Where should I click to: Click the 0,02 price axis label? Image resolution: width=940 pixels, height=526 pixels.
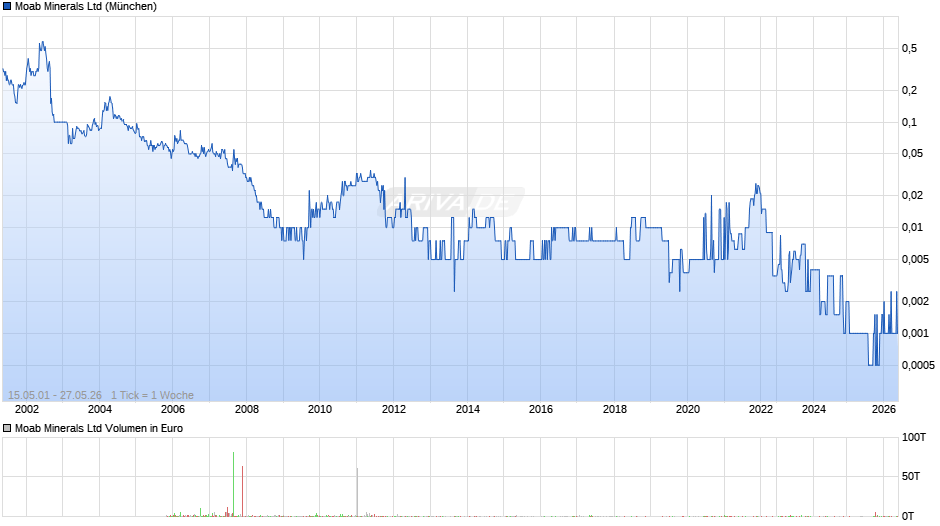click(912, 196)
